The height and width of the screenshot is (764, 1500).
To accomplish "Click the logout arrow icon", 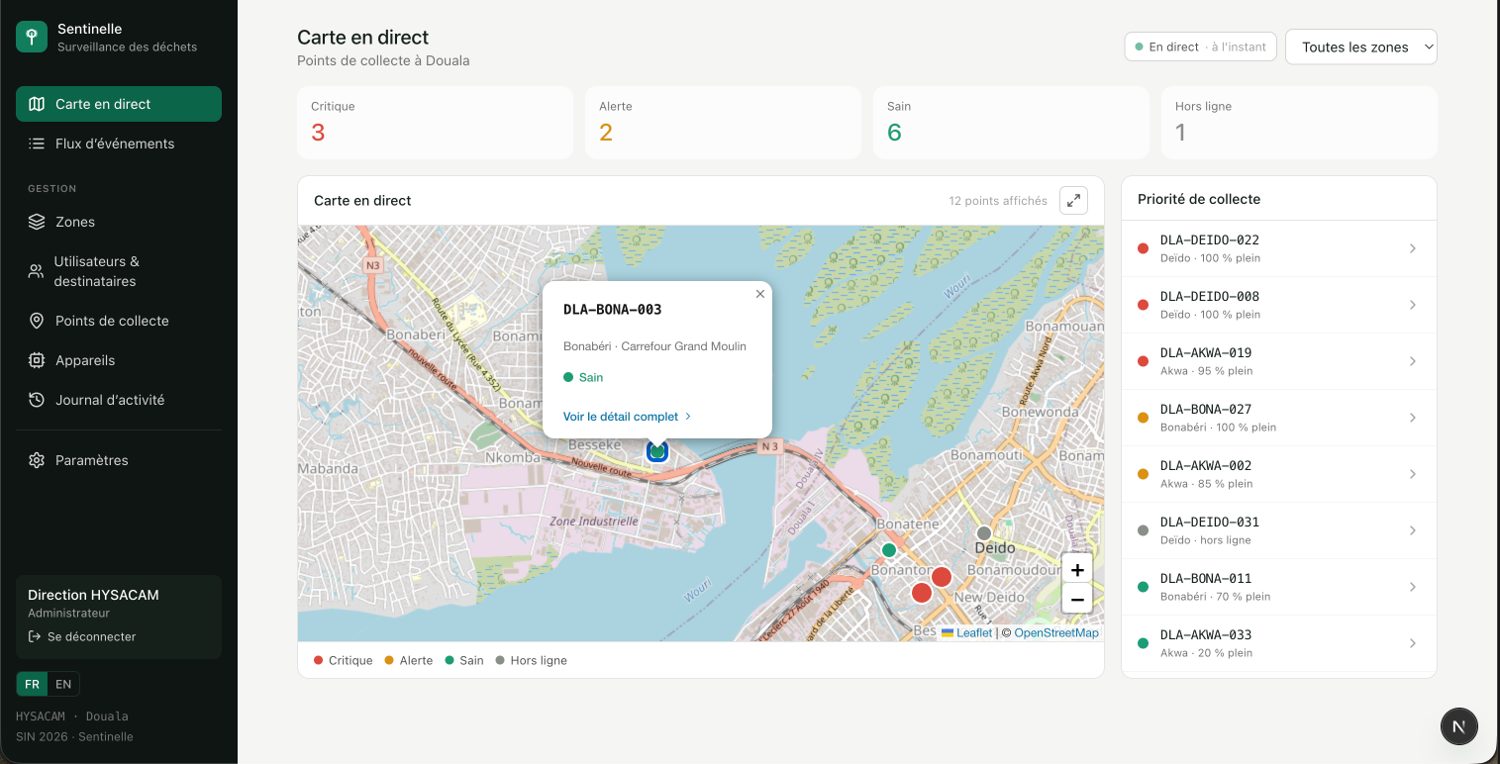I will 34,637.
